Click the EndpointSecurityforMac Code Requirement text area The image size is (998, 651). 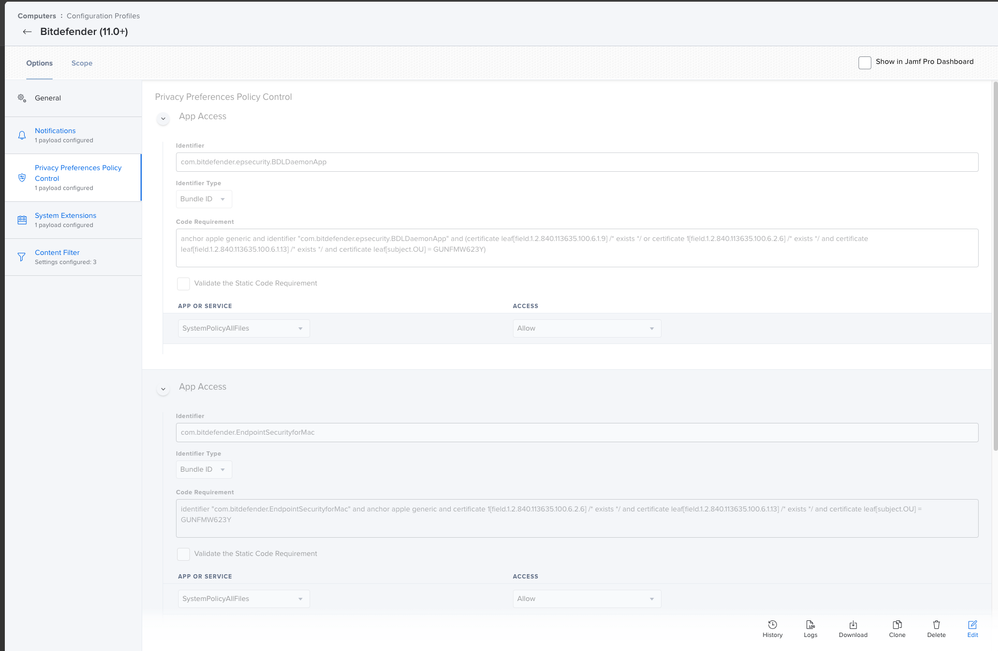coord(577,518)
